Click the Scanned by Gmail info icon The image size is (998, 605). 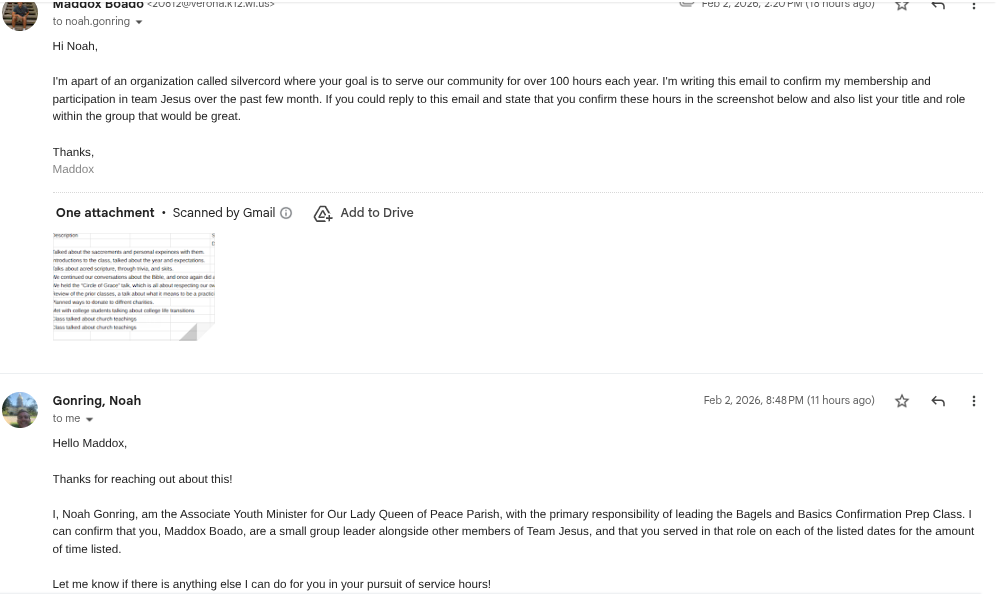(286, 213)
